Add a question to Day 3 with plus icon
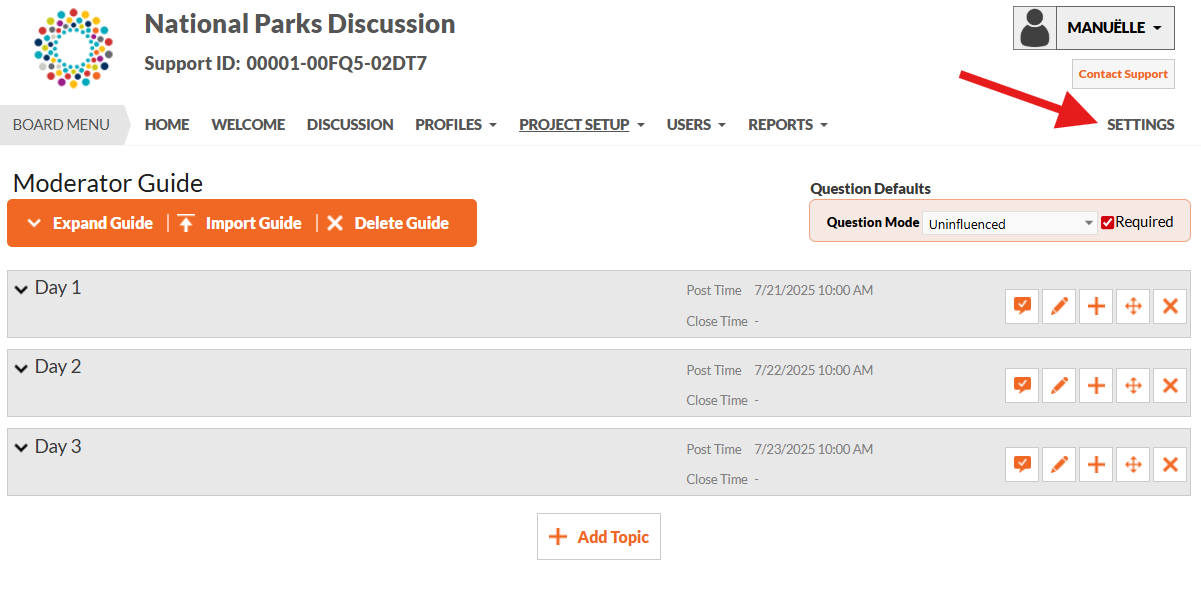 [x=1096, y=465]
